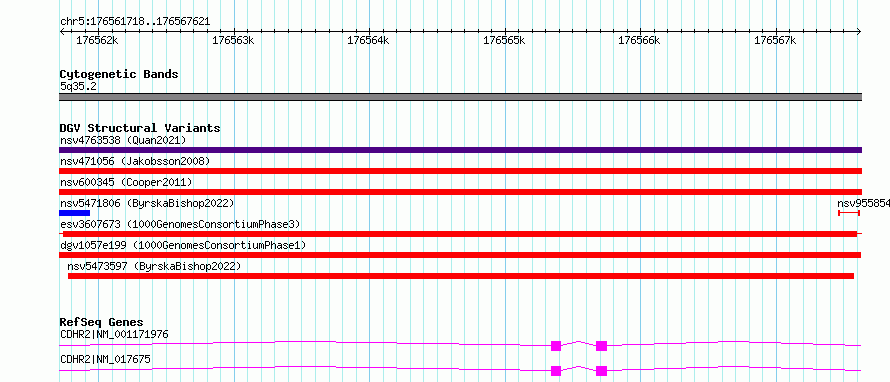
Task: Click the first exon of CDHR2|NM_017675
Action: point(556,371)
